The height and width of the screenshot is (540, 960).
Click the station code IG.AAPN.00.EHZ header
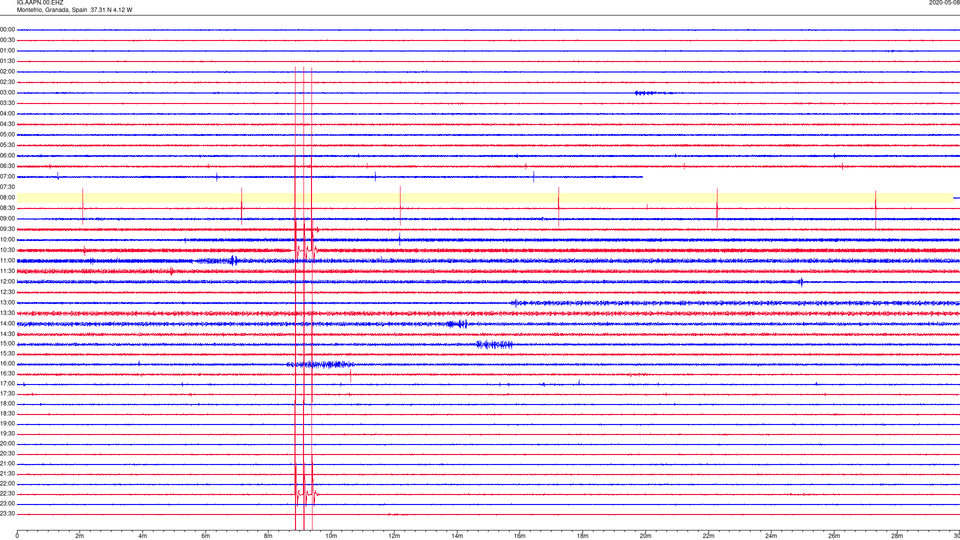click(x=40, y=3)
